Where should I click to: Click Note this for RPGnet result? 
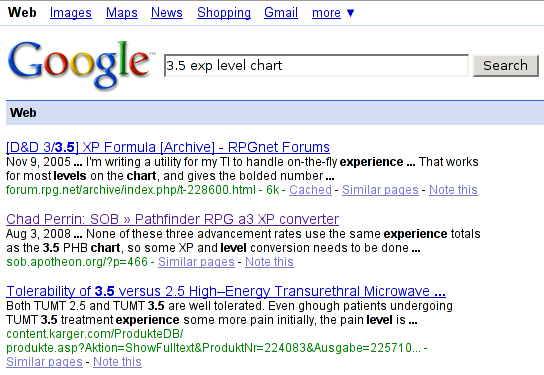[453, 190]
